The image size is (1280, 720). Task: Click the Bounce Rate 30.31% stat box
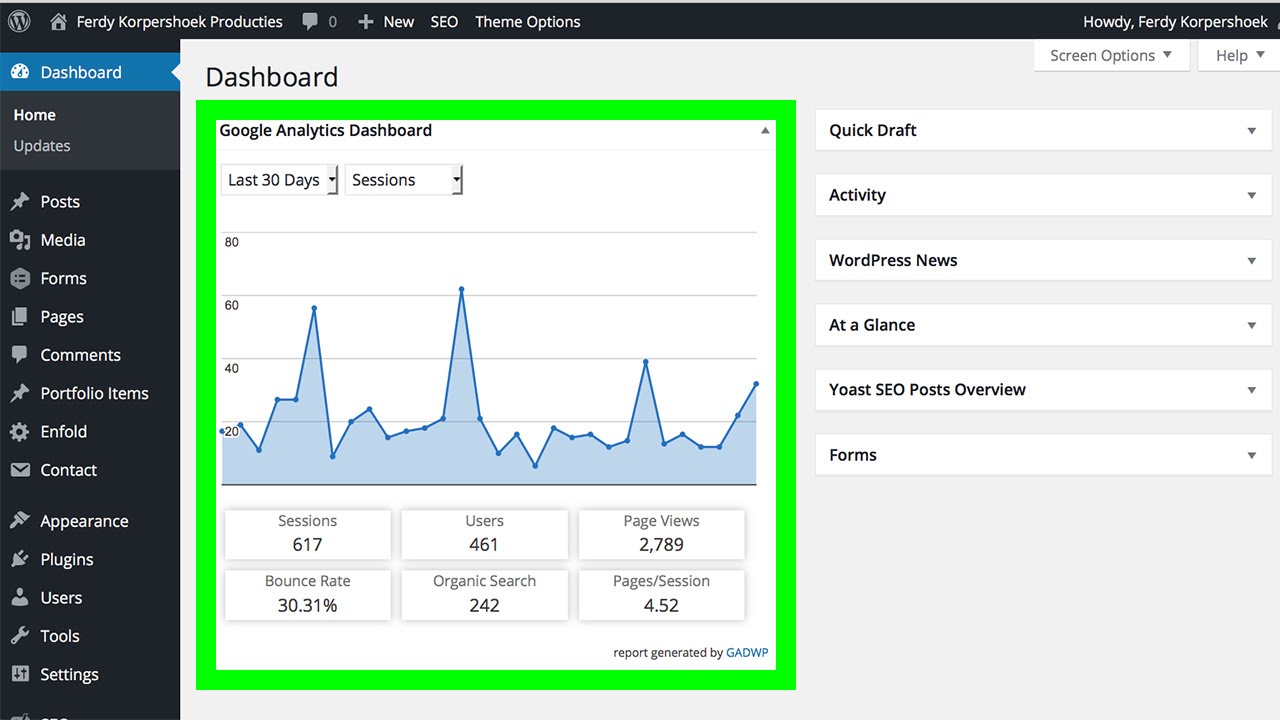pos(308,594)
